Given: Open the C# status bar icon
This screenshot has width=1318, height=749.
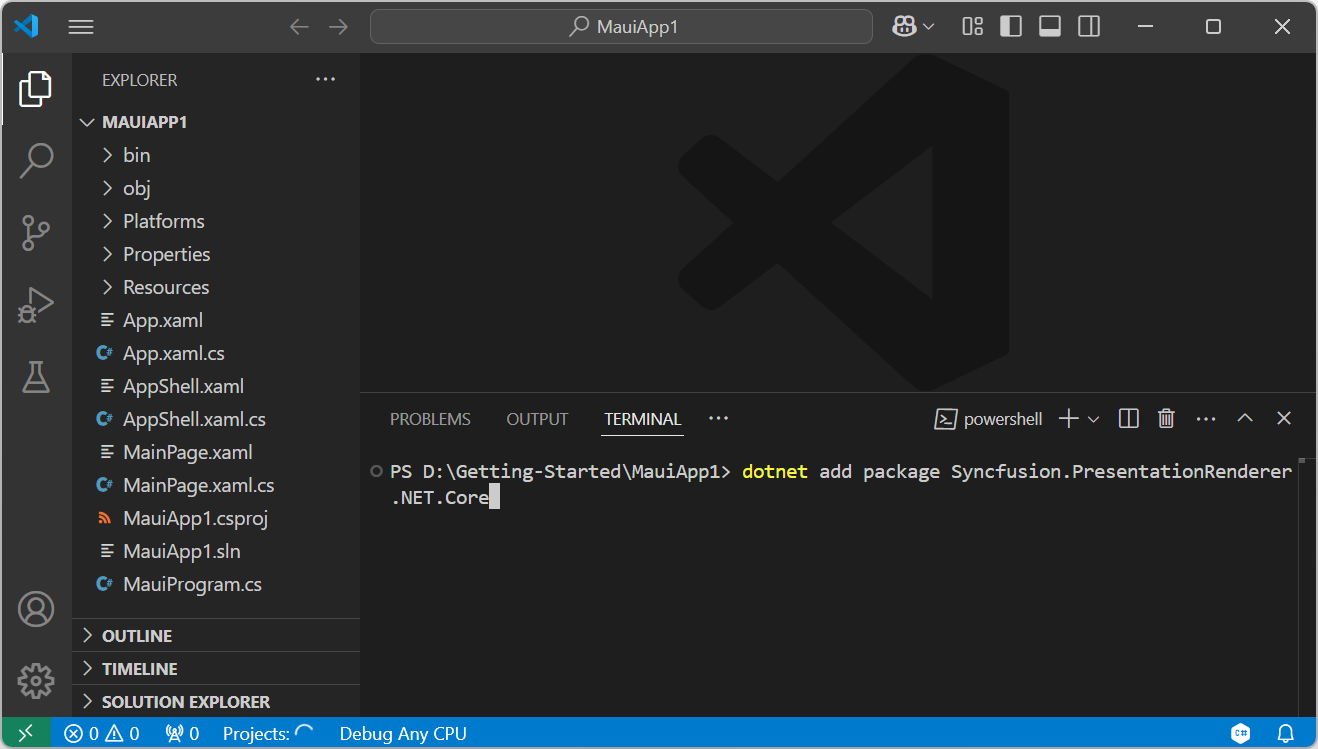Looking at the screenshot, I should (1241, 733).
